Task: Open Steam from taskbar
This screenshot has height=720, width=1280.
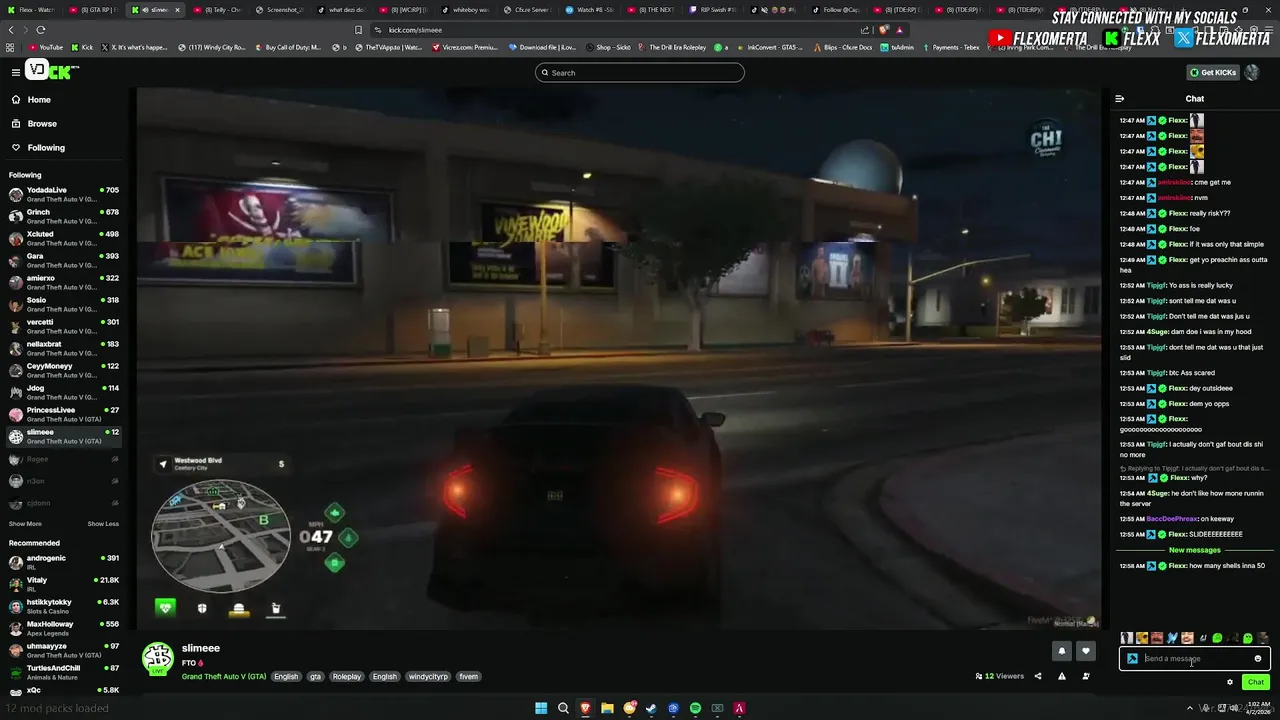Action: coord(651,708)
